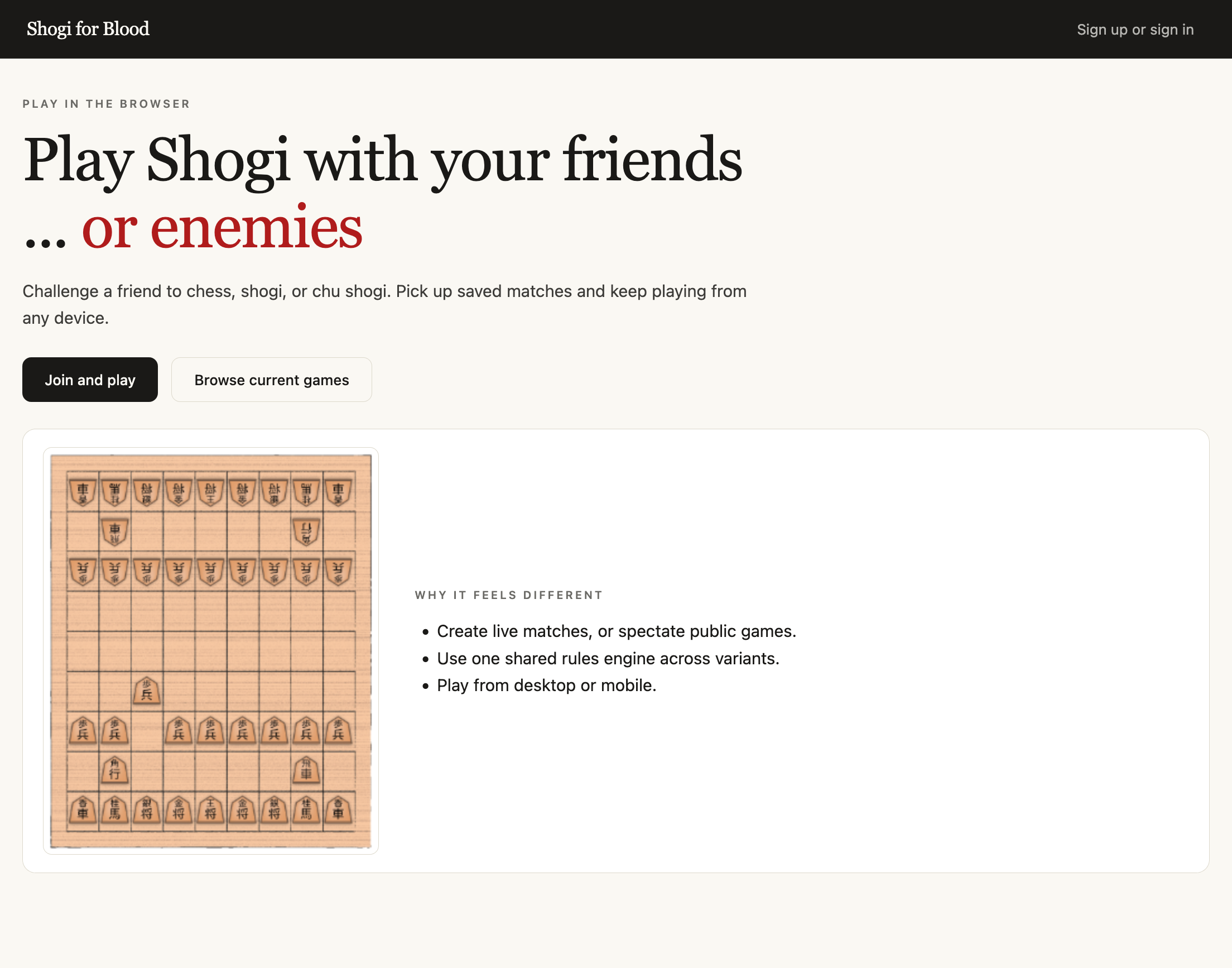Select the rightmost lance on the bottom rank

tap(338, 811)
